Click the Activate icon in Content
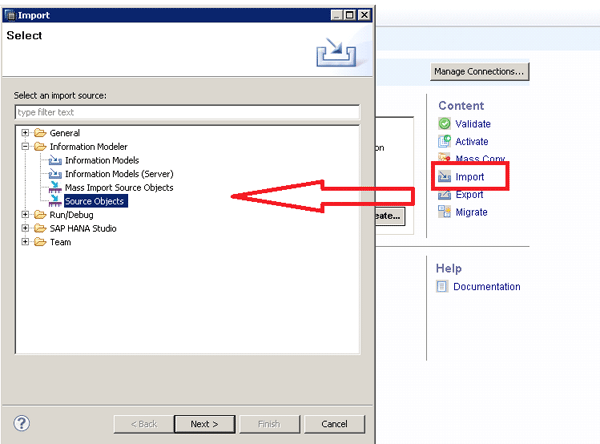The image size is (600, 444). coord(444,141)
